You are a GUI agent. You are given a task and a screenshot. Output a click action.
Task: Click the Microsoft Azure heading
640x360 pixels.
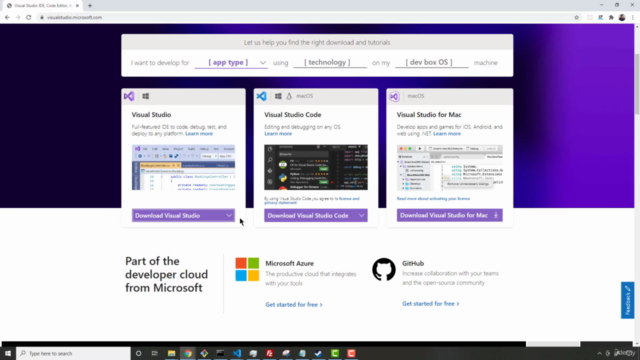click(289, 264)
